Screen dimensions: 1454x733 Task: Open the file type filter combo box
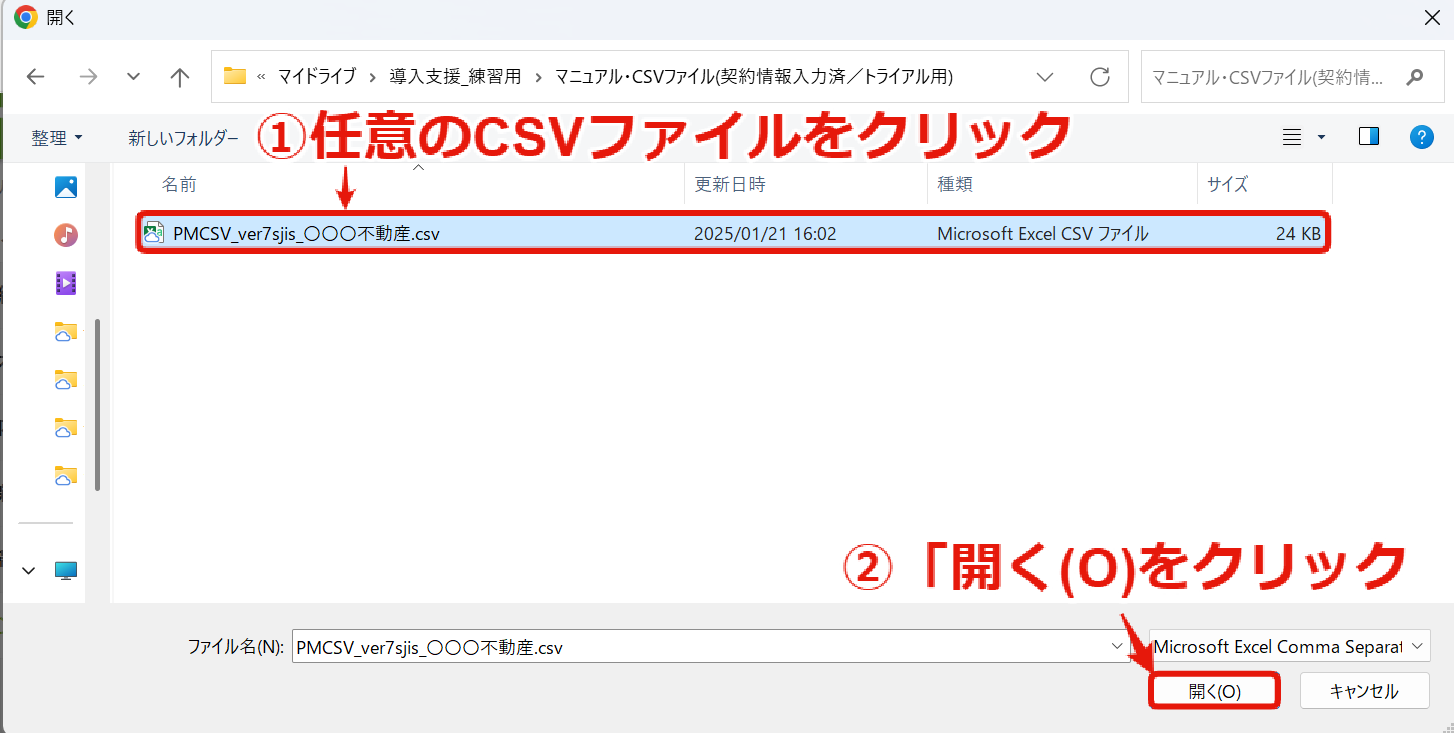click(1290, 647)
